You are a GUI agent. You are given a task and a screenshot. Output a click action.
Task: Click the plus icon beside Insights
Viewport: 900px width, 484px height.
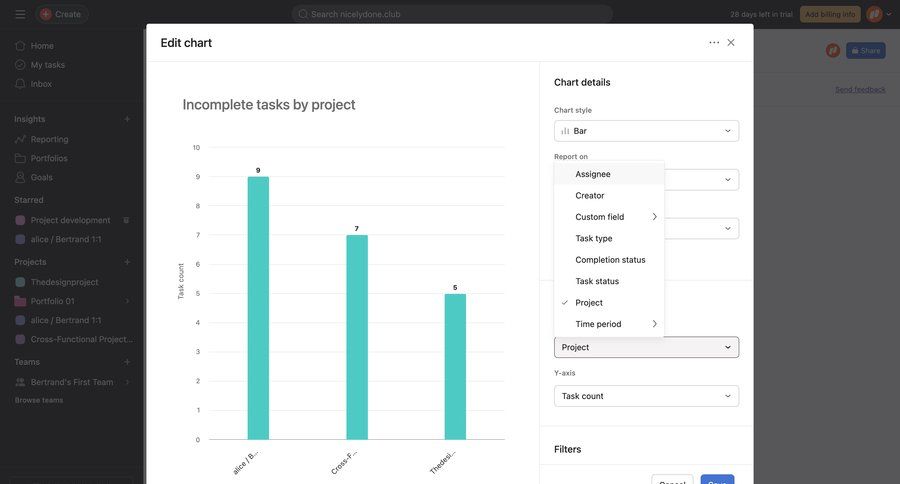127,119
